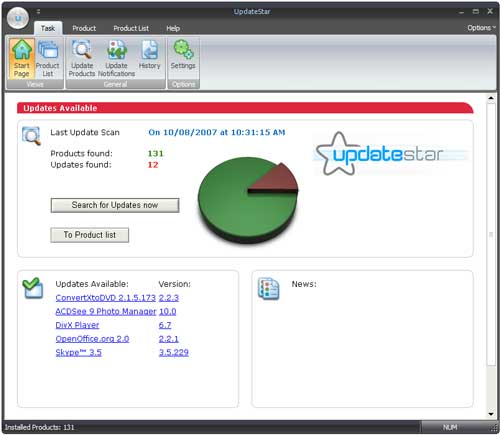Click the Updates Available checkmark icon
This screenshot has height=435, width=500.
click(33, 288)
